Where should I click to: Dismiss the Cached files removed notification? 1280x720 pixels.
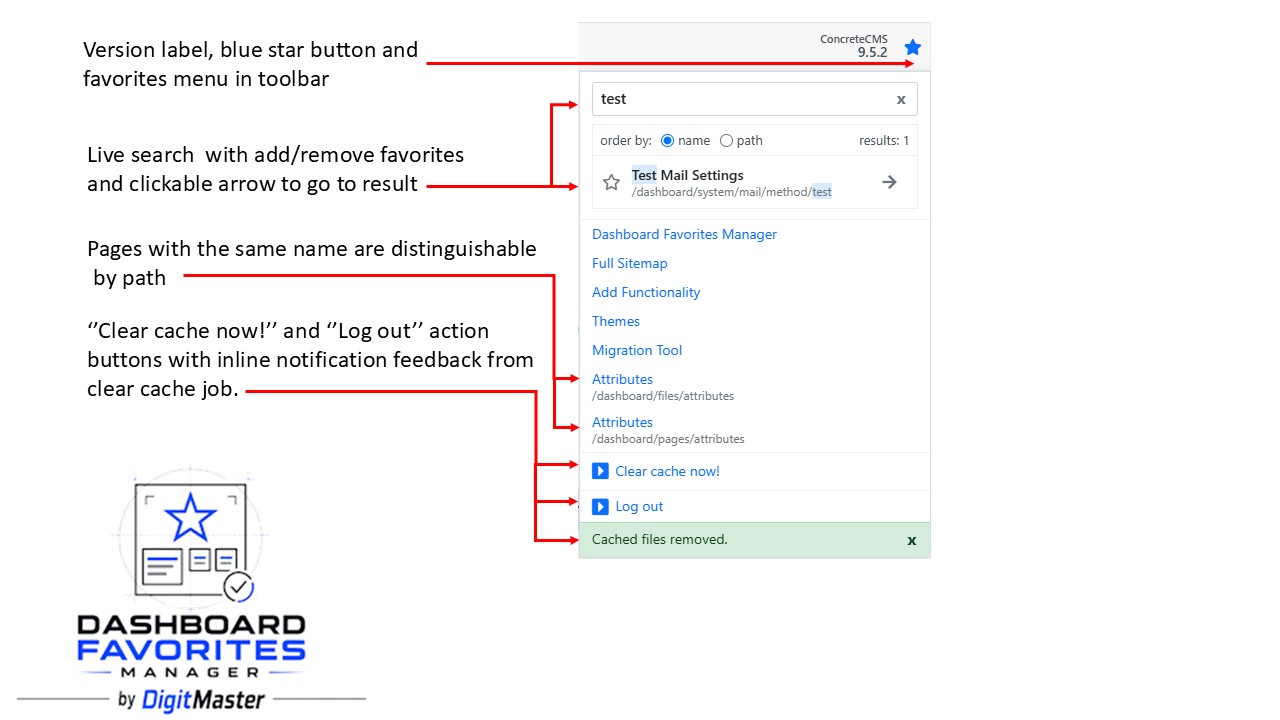[x=911, y=540]
